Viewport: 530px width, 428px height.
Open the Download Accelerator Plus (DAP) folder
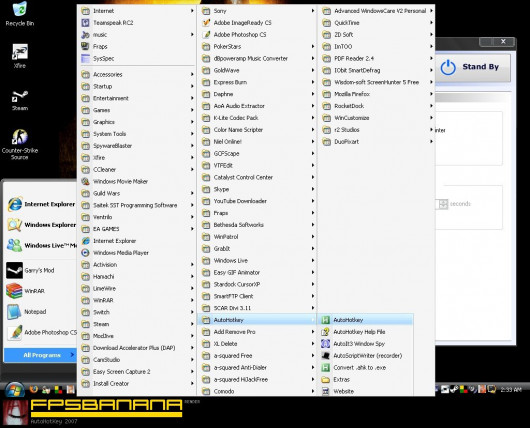[138, 348]
